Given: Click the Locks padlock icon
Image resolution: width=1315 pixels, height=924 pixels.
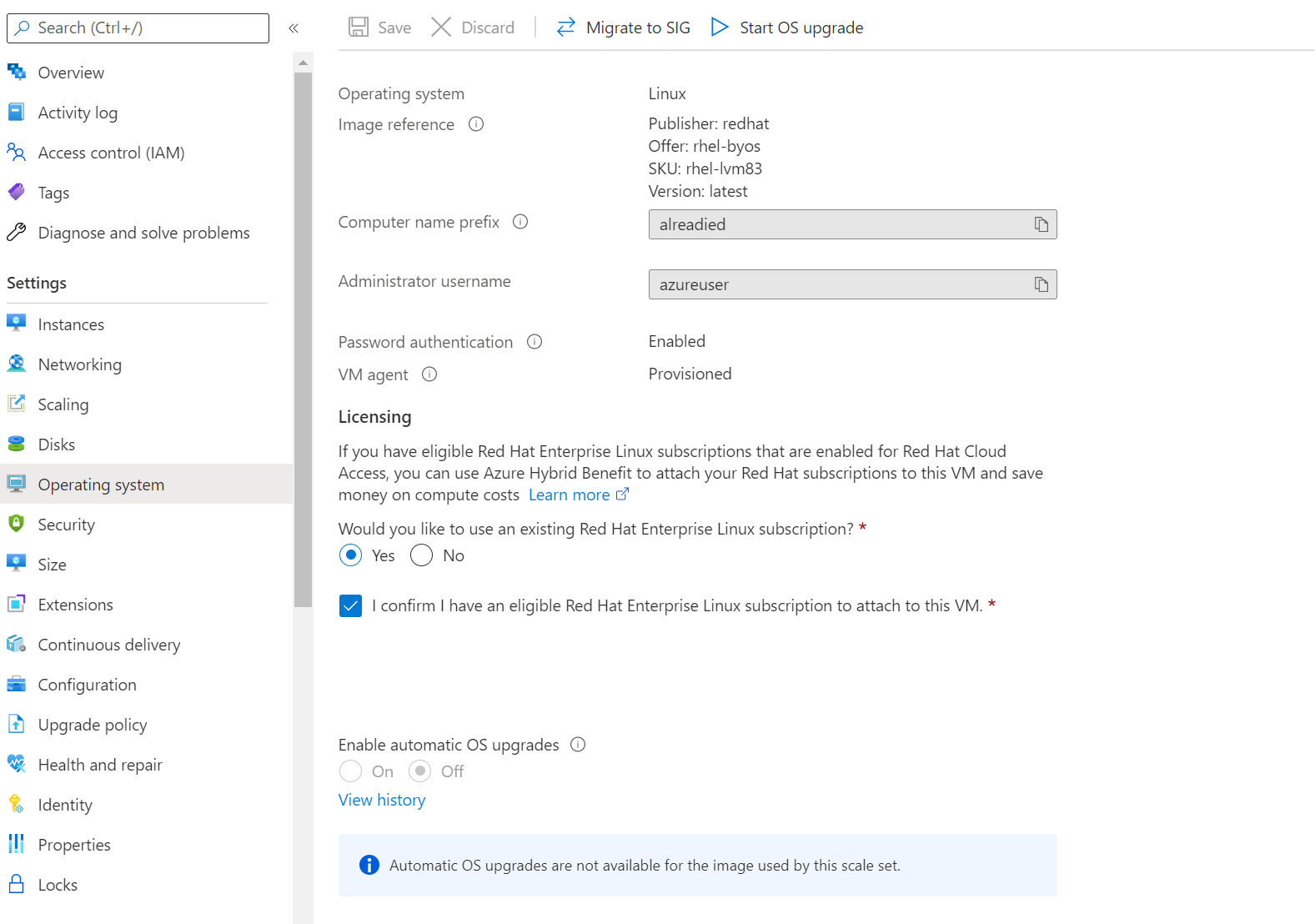Looking at the screenshot, I should pyautogui.click(x=17, y=885).
